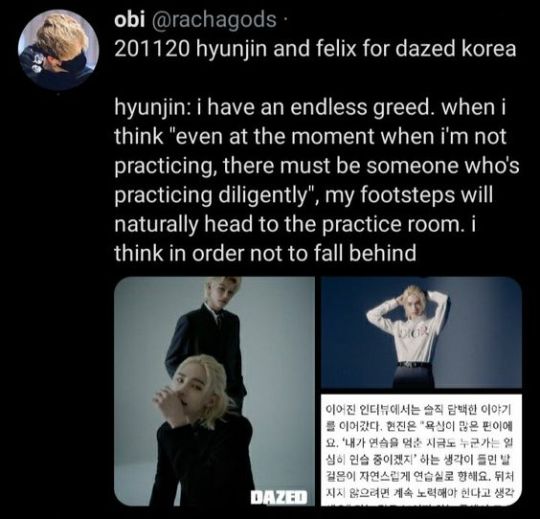
Task: Open obi's profile picture avatar
Action: [x=59, y=50]
